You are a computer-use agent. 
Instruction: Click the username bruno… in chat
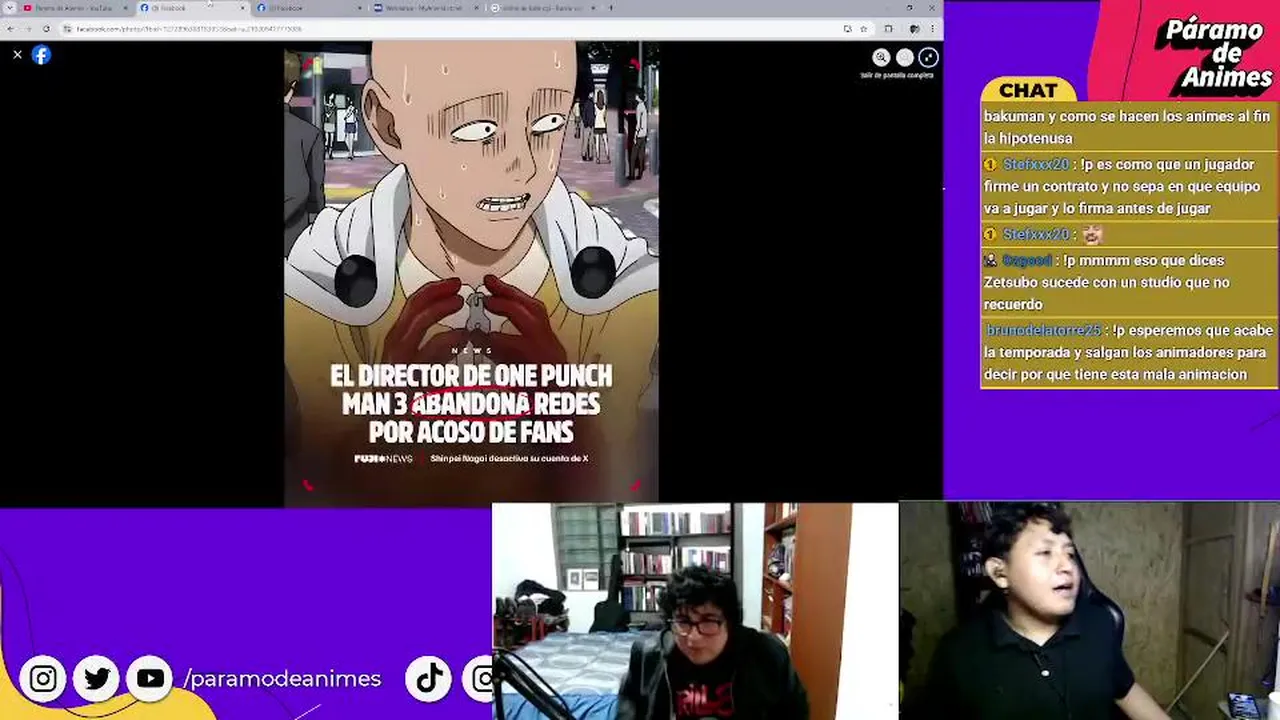1043,330
